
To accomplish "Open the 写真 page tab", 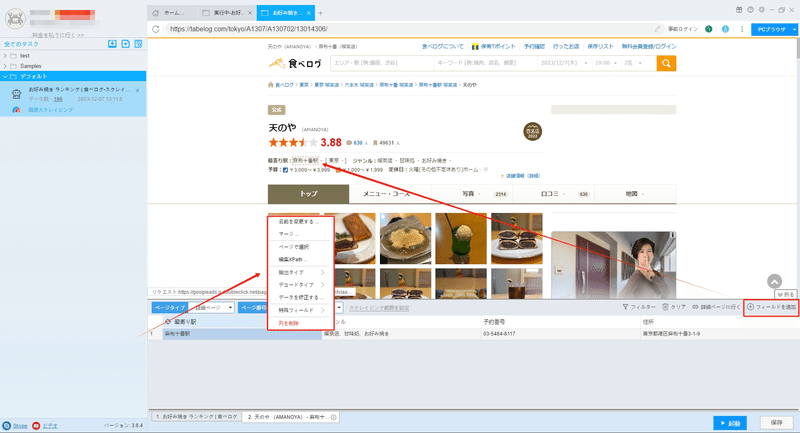I will (x=472, y=194).
